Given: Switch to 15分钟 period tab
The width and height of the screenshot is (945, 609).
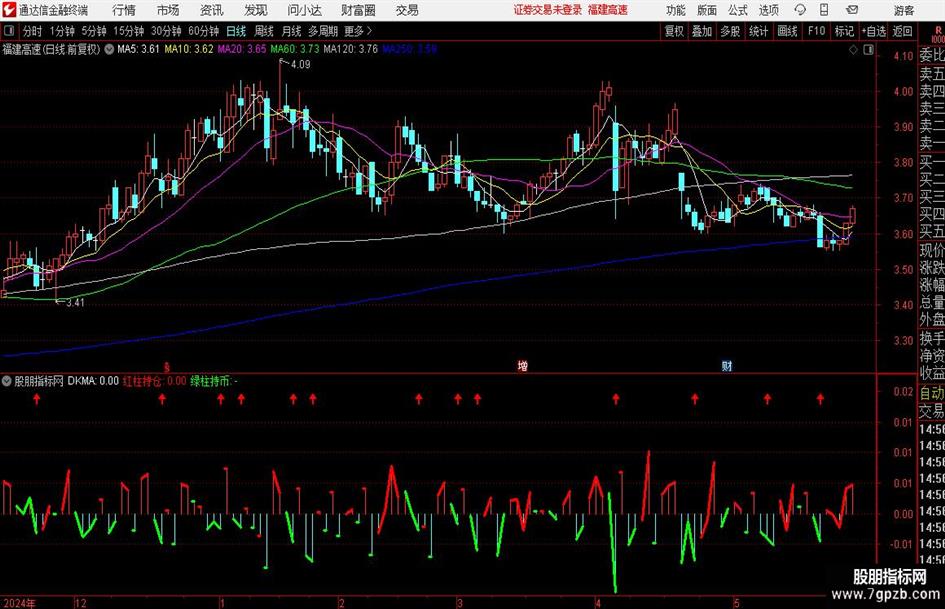Looking at the screenshot, I should [x=128, y=31].
